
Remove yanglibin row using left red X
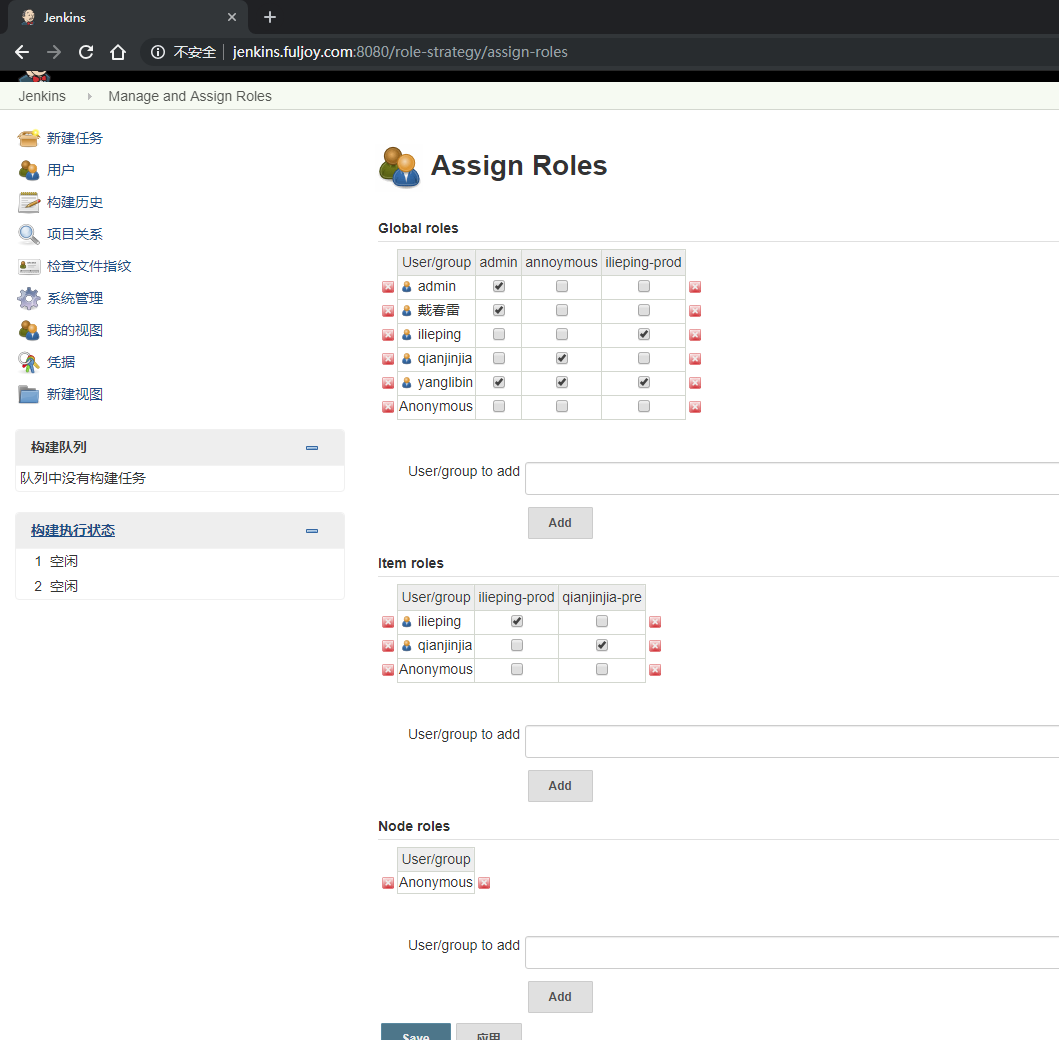click(388, 383)
